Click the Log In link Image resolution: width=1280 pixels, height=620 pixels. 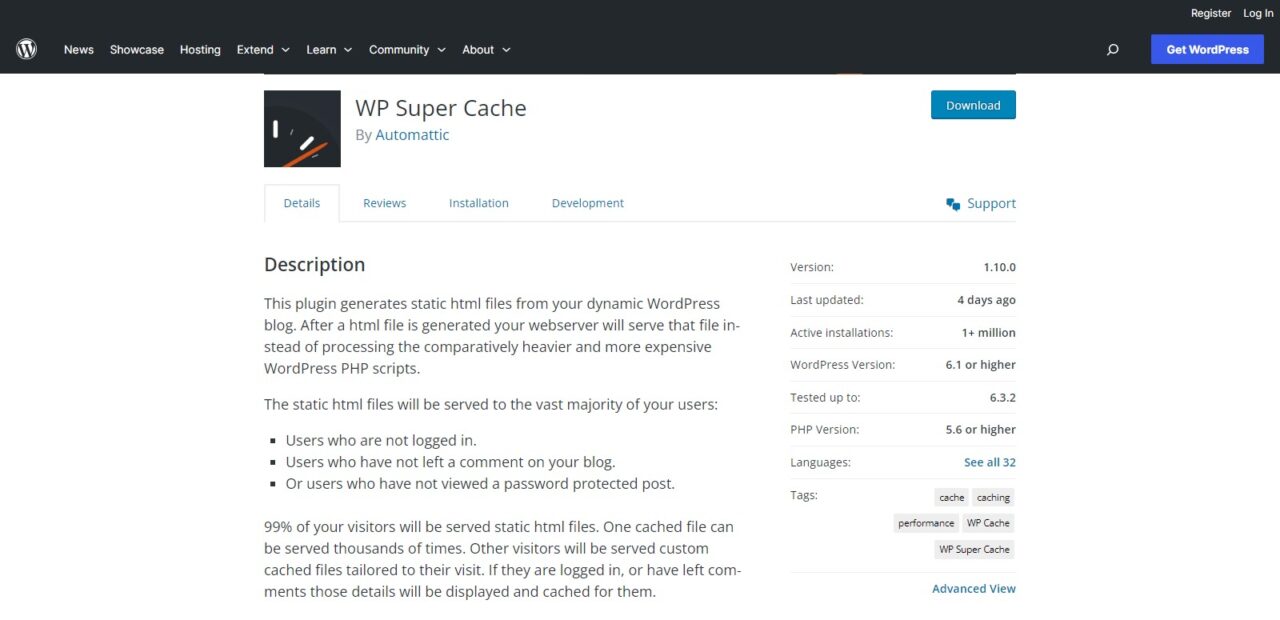point(1258,13)
